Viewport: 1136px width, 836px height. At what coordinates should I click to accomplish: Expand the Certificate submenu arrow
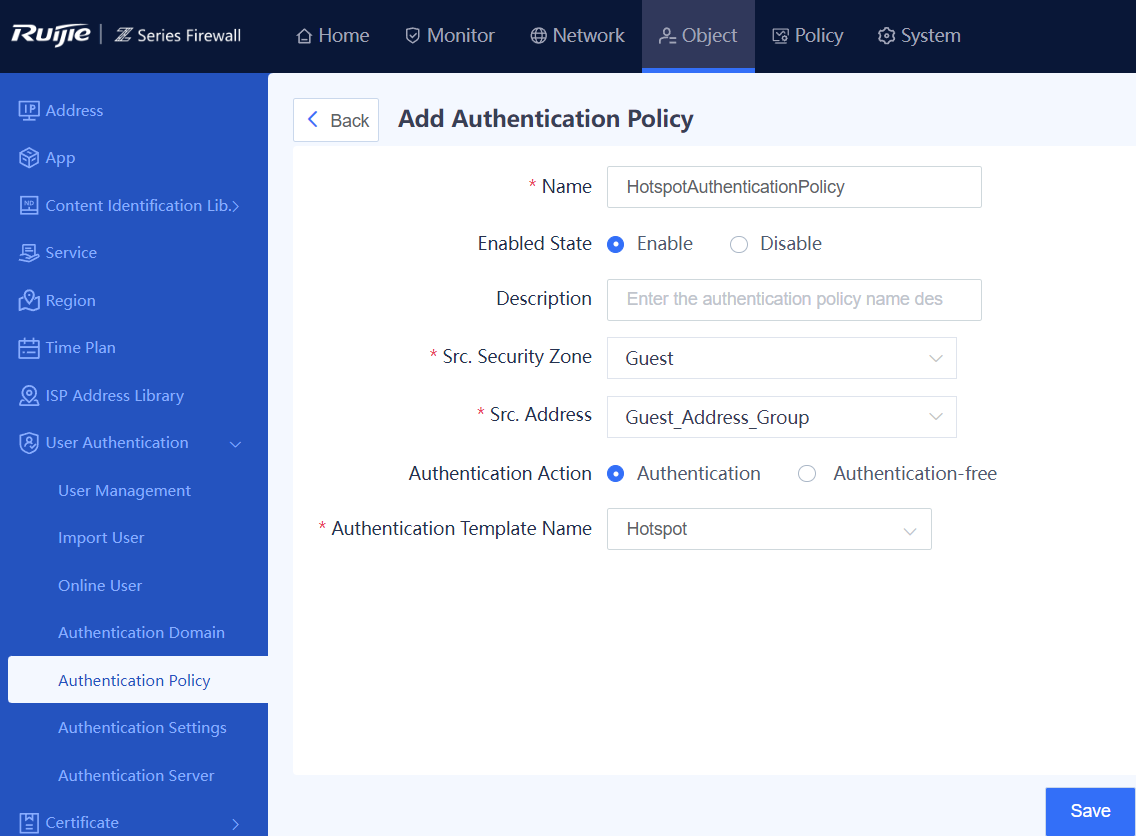[x=235, y=824]
